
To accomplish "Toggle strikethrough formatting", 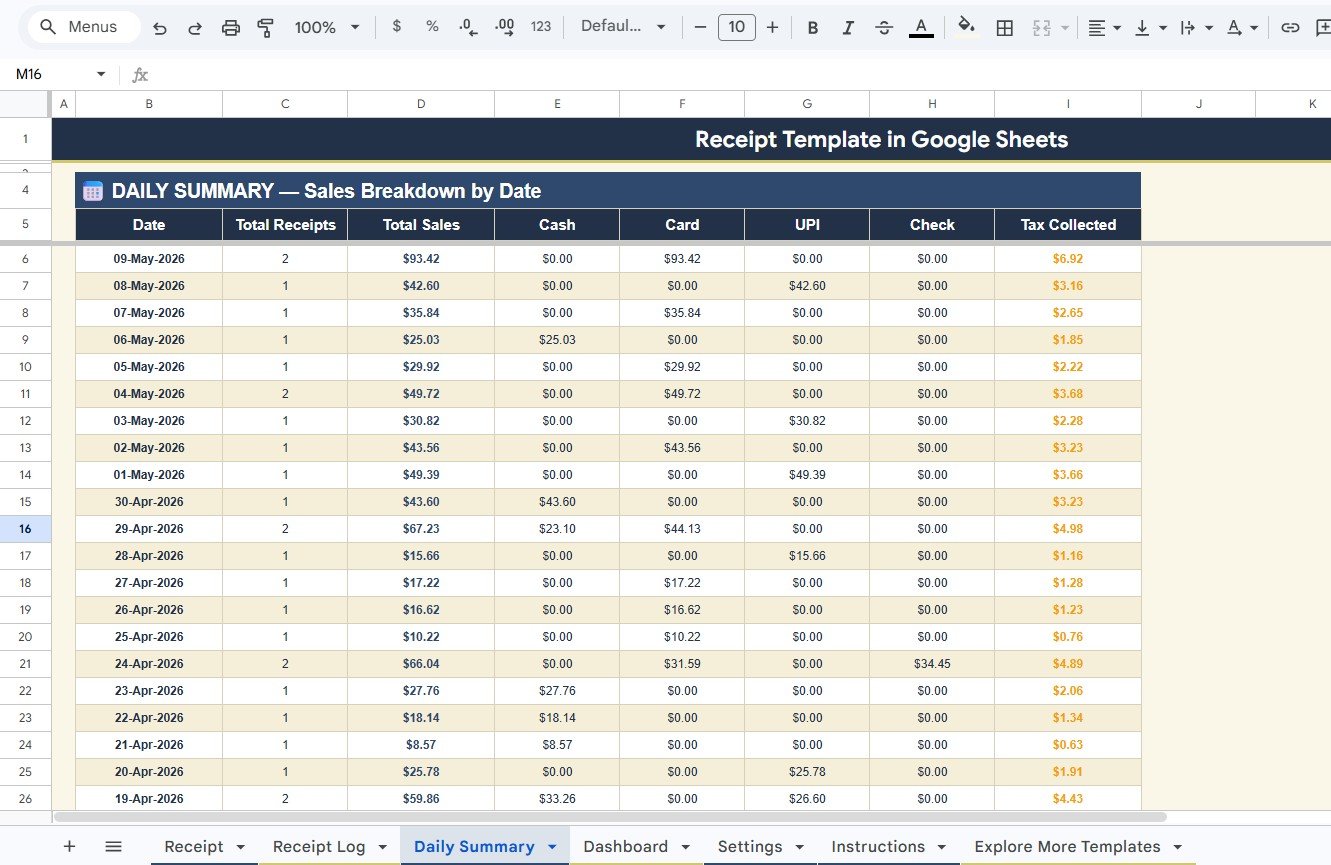I will click(x=884, y=28).
